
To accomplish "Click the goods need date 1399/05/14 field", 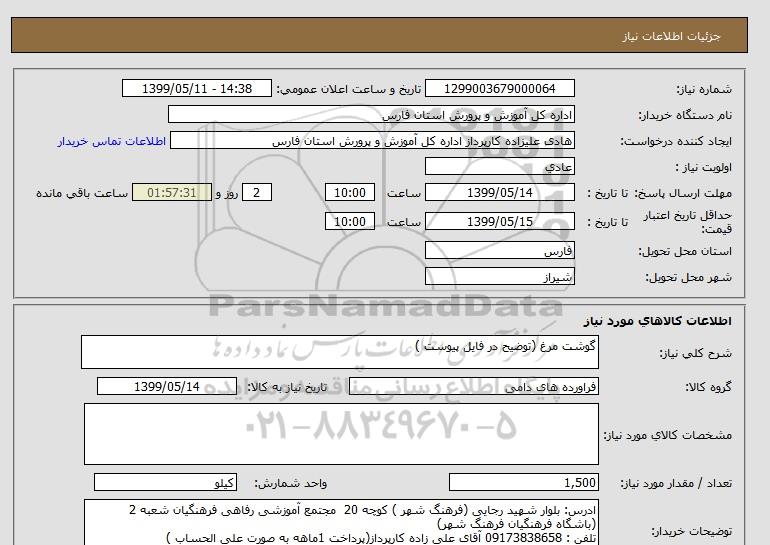I will coord(167,386).
